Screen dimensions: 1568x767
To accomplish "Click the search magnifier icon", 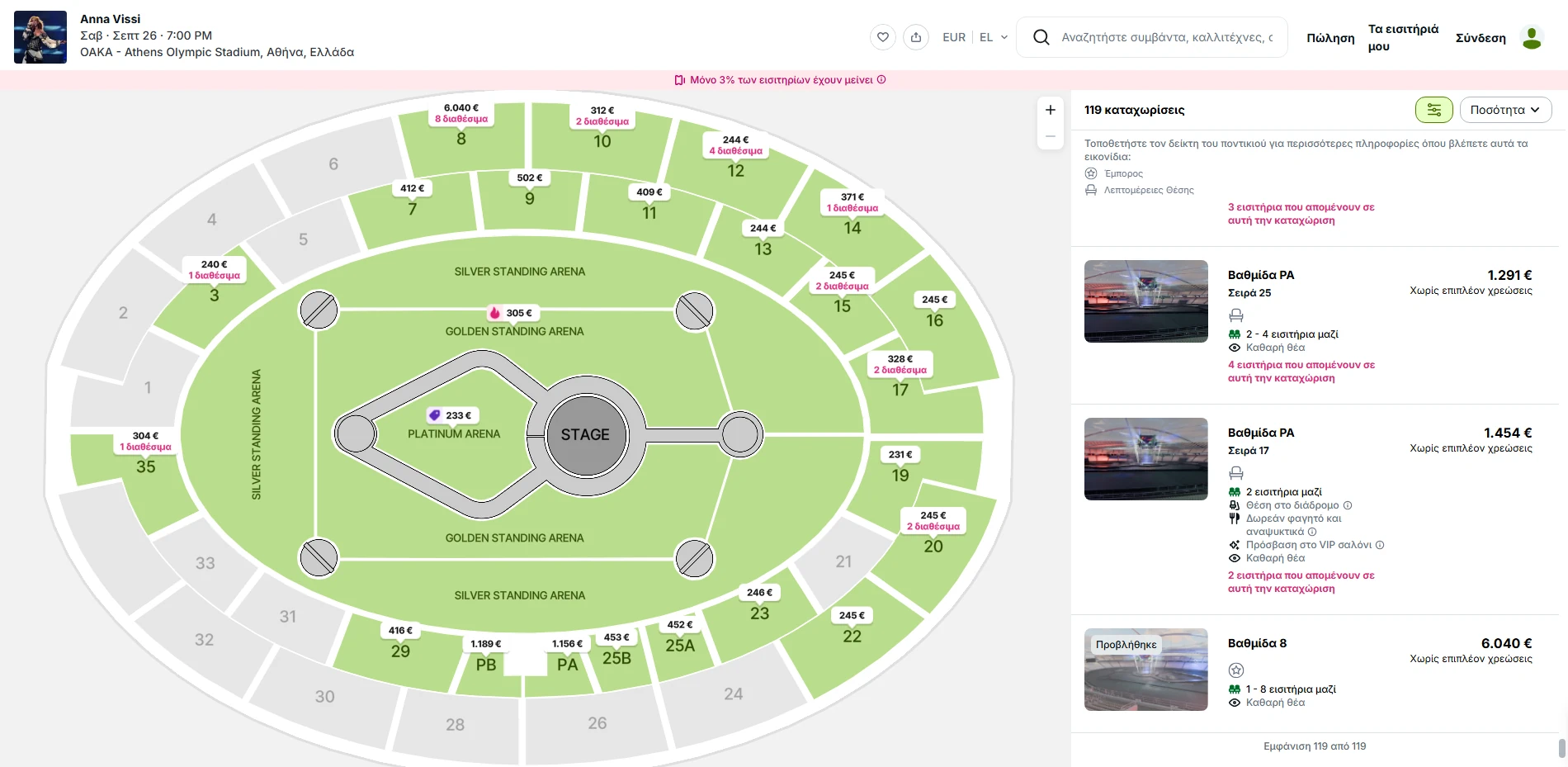I will 1041,37.
